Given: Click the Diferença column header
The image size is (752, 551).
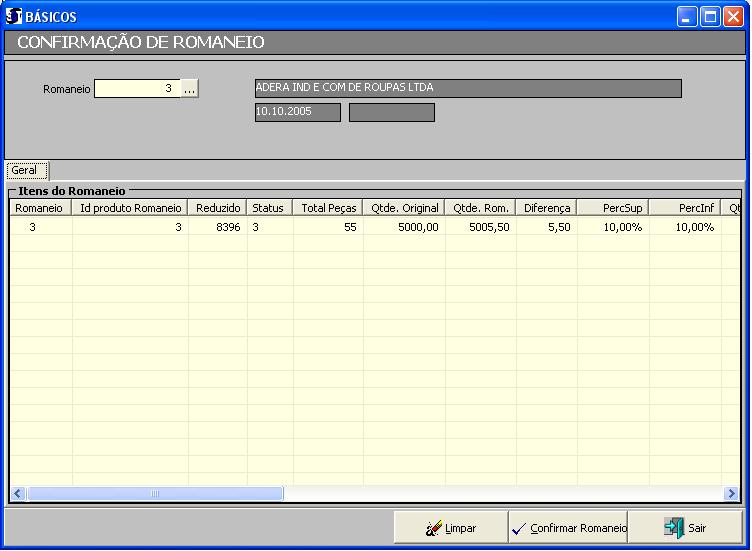Looking at the screenshot, I should pos(547,208).
